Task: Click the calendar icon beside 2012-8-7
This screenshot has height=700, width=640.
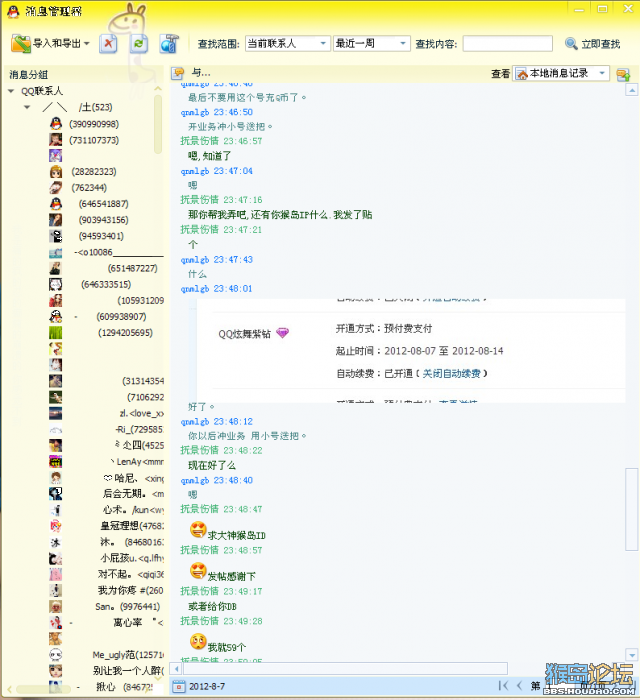Action: coord(179,686)
